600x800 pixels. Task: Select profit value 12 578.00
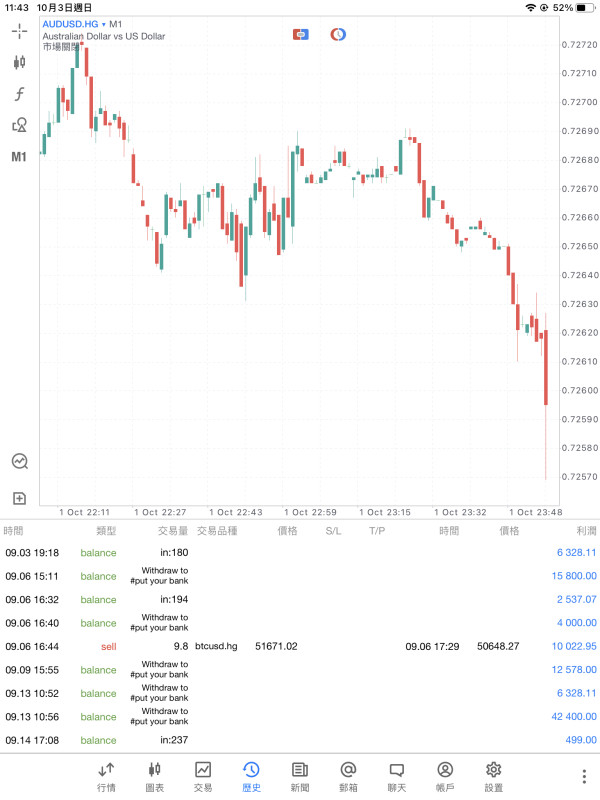click(x=574, y=670)
